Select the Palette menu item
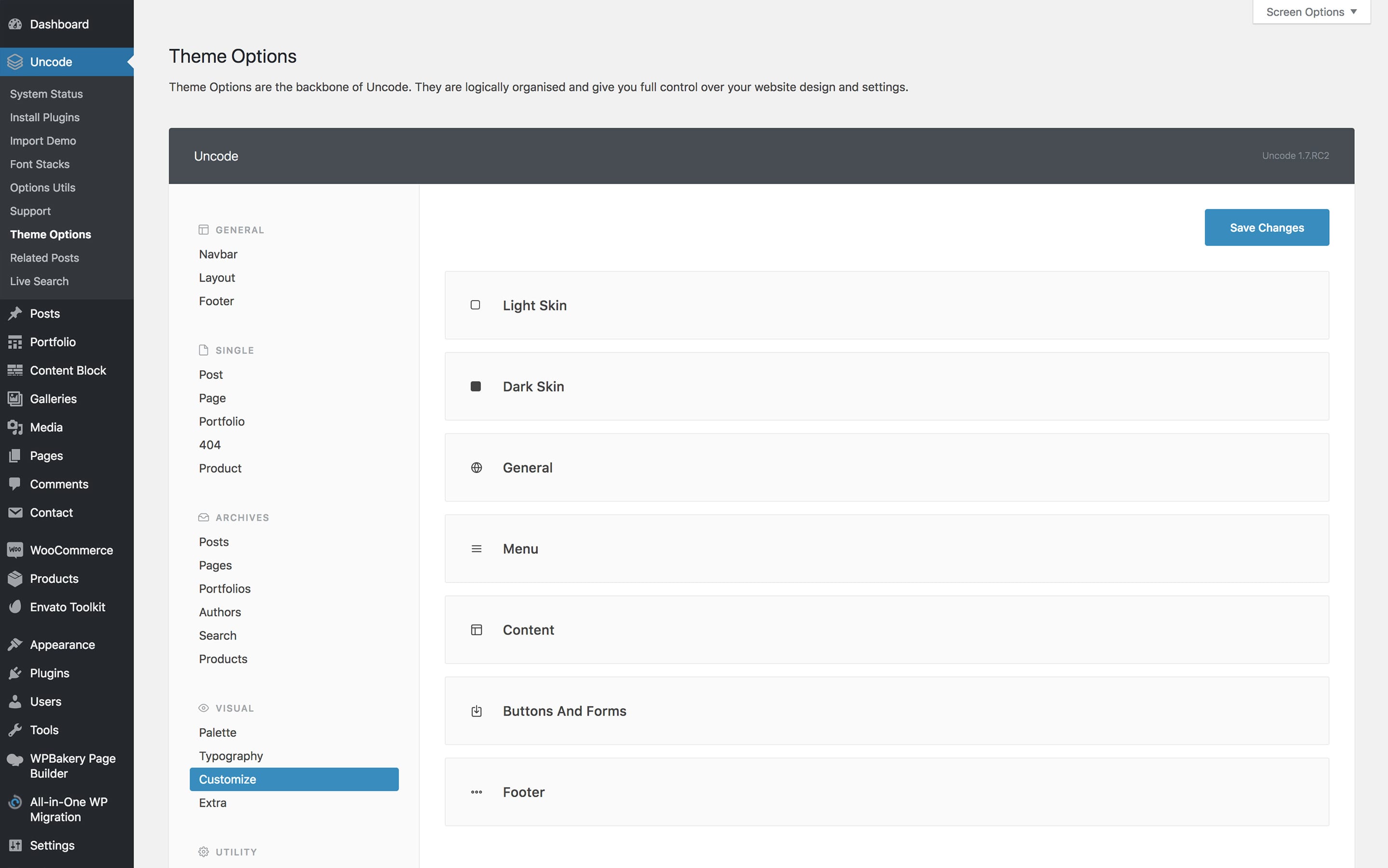The height and width of the screenshot is (868, 1388). (217, 732)
